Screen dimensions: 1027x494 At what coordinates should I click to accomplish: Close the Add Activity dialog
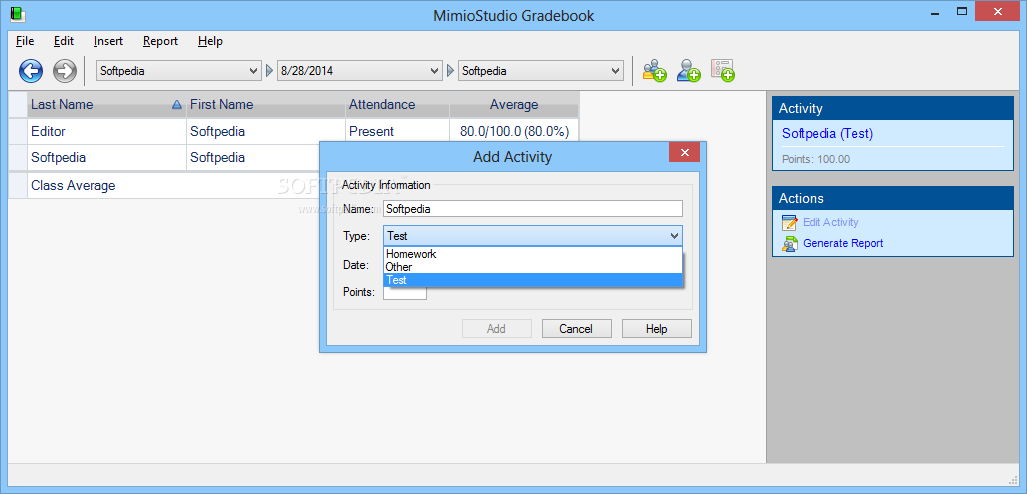pos(684,153)
